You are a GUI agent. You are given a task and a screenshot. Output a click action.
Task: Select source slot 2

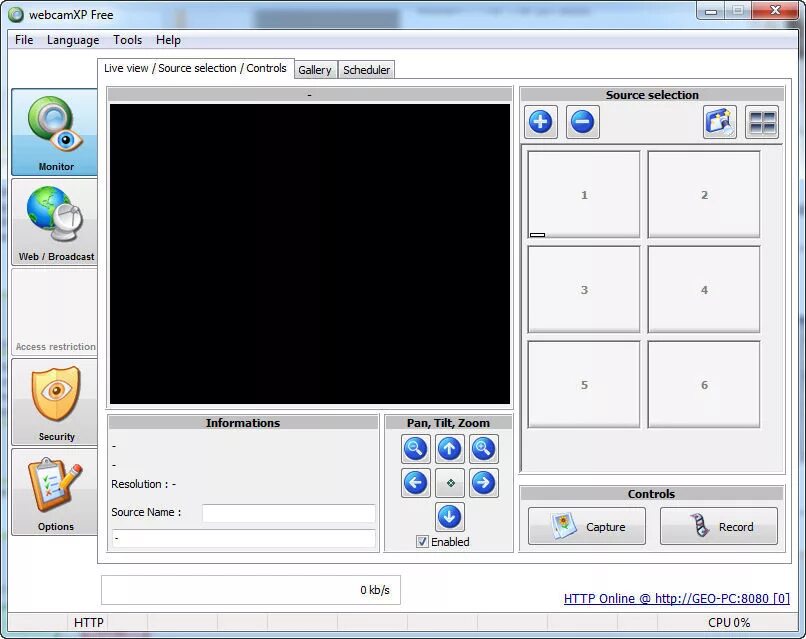pyautogui.click(x=704, y=194)
